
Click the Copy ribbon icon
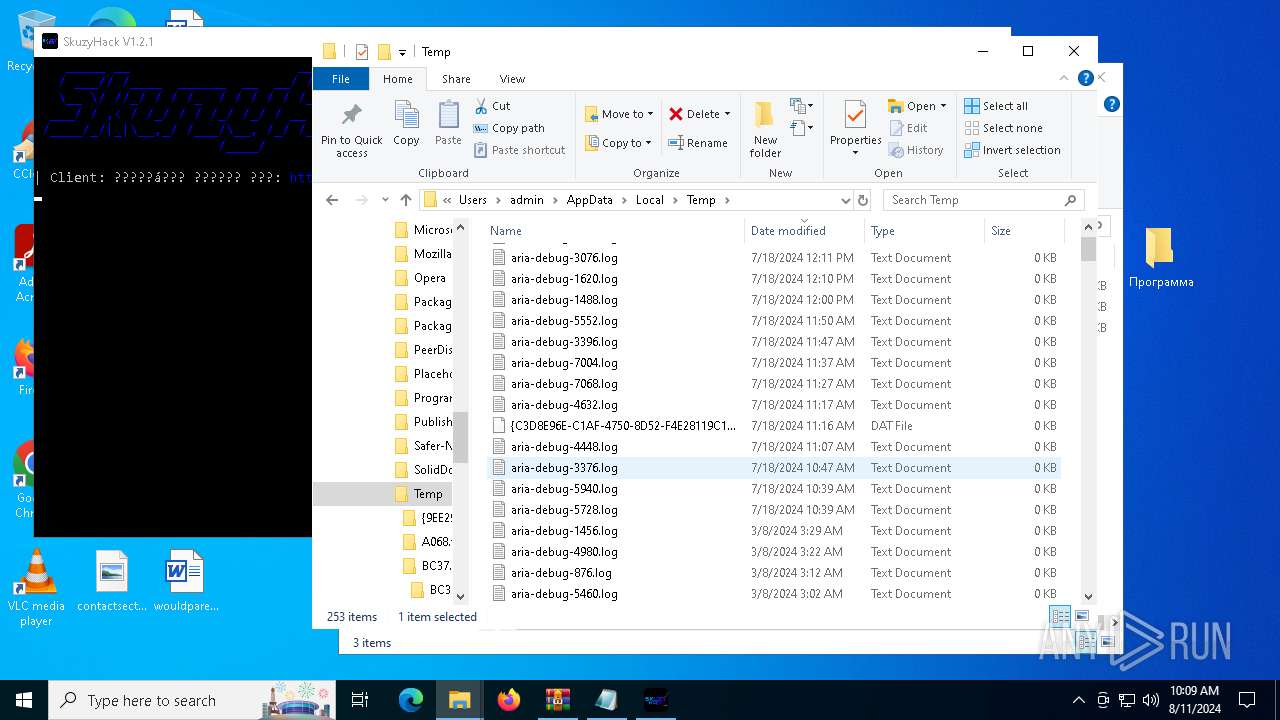coord(406,114)
